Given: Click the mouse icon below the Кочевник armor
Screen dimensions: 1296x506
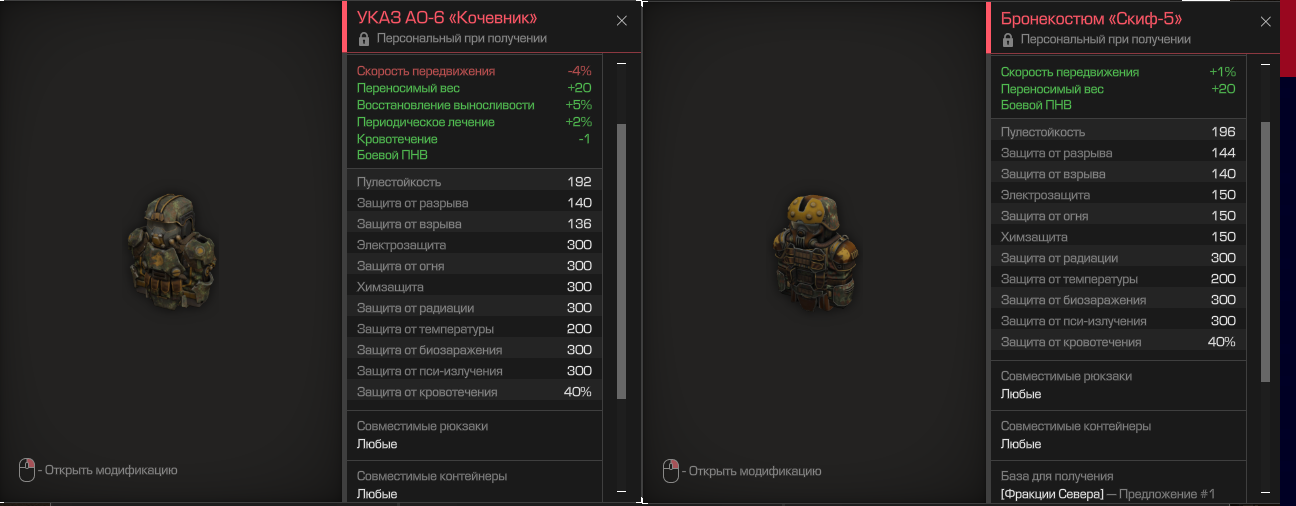Looking at the screenshot, I should click(27, 469).
